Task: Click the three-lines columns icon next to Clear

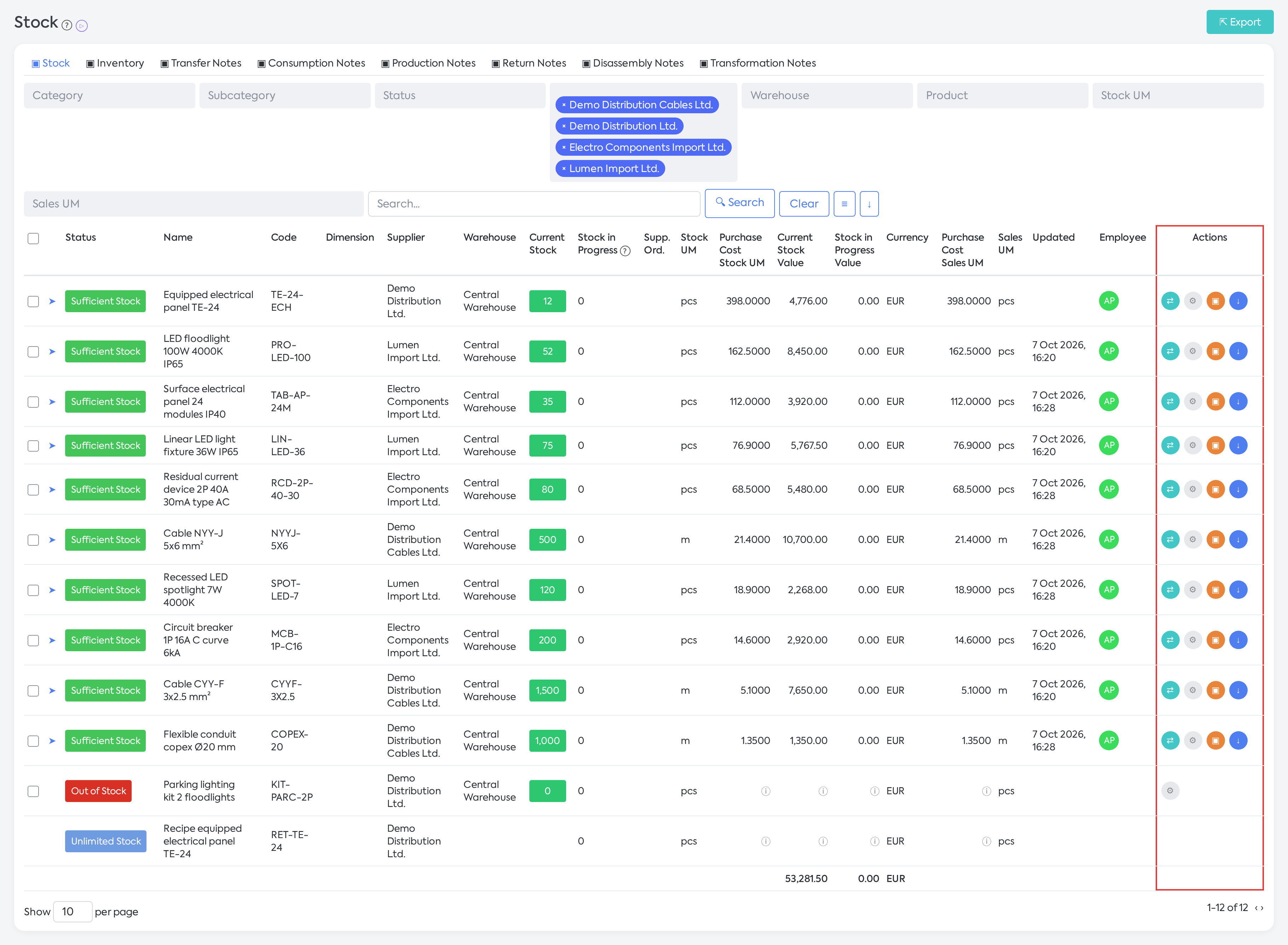Action: [844, 204]
